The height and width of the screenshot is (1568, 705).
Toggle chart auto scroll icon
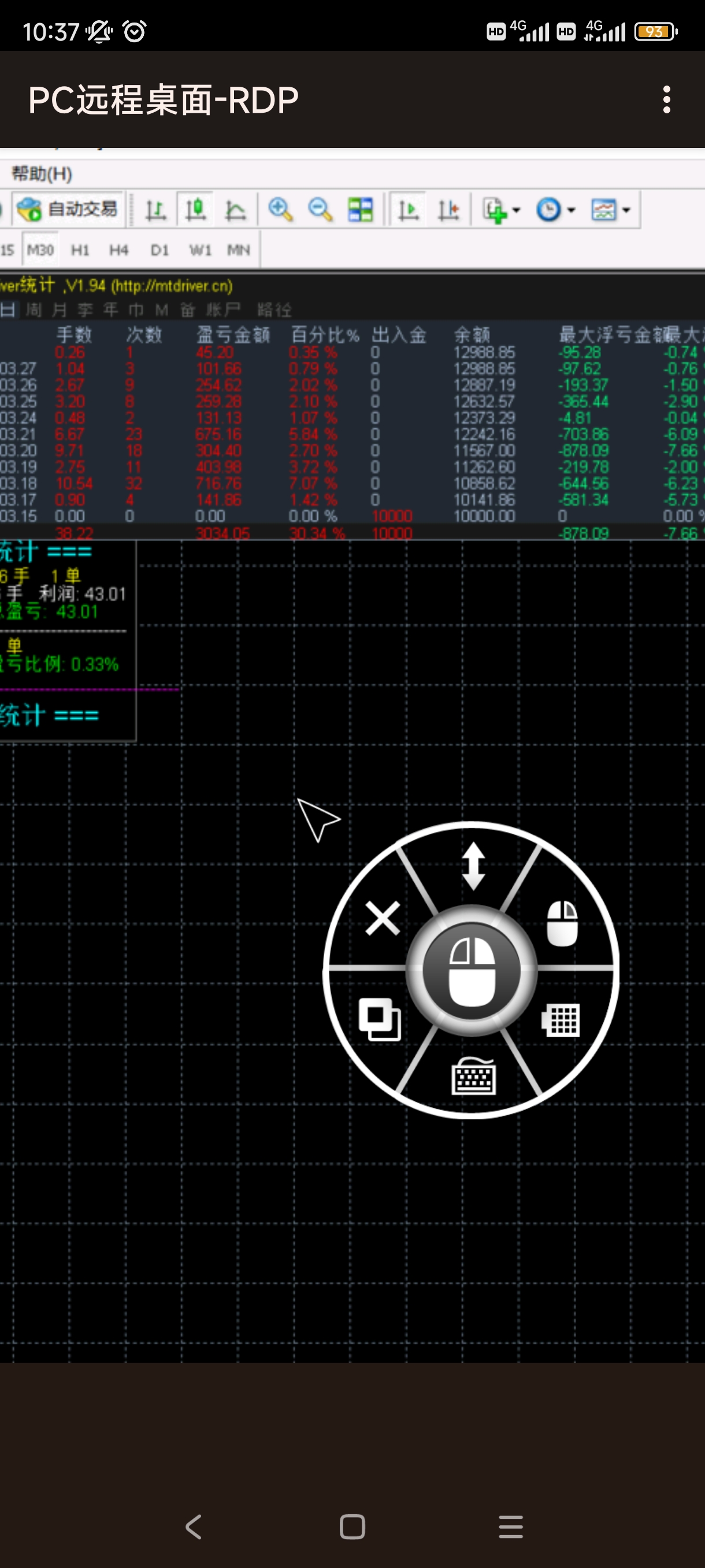[408, 210]
